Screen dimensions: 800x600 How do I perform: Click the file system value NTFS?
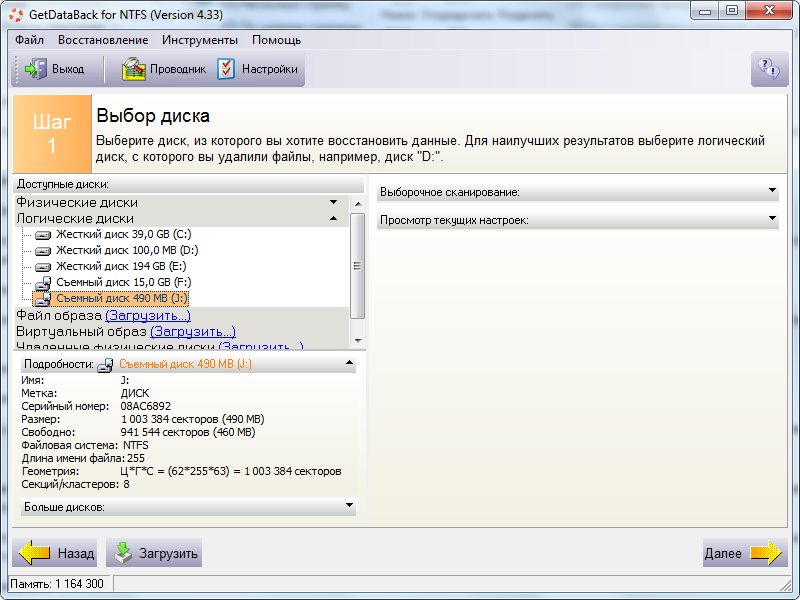tap(136, 445)
